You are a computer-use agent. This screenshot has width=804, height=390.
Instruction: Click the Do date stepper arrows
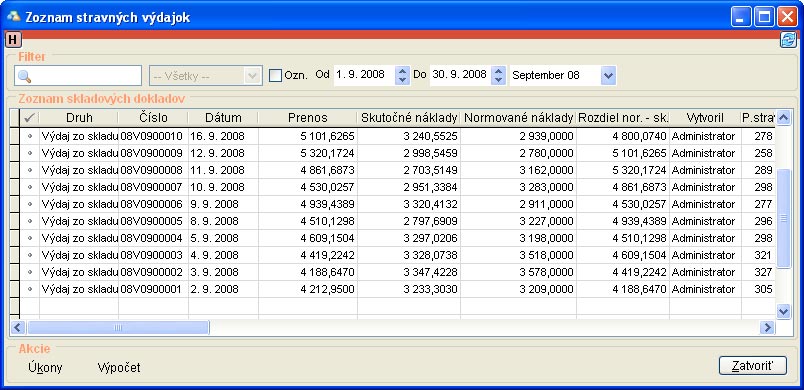point(498,76)
